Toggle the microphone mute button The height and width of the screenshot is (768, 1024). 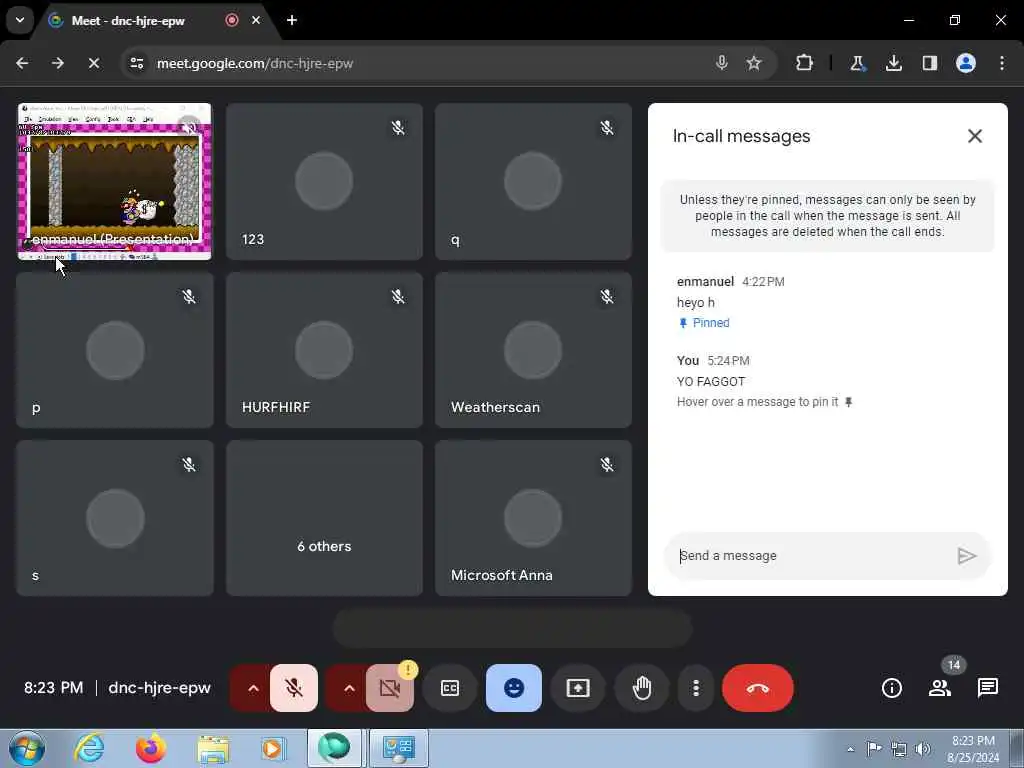294,688
